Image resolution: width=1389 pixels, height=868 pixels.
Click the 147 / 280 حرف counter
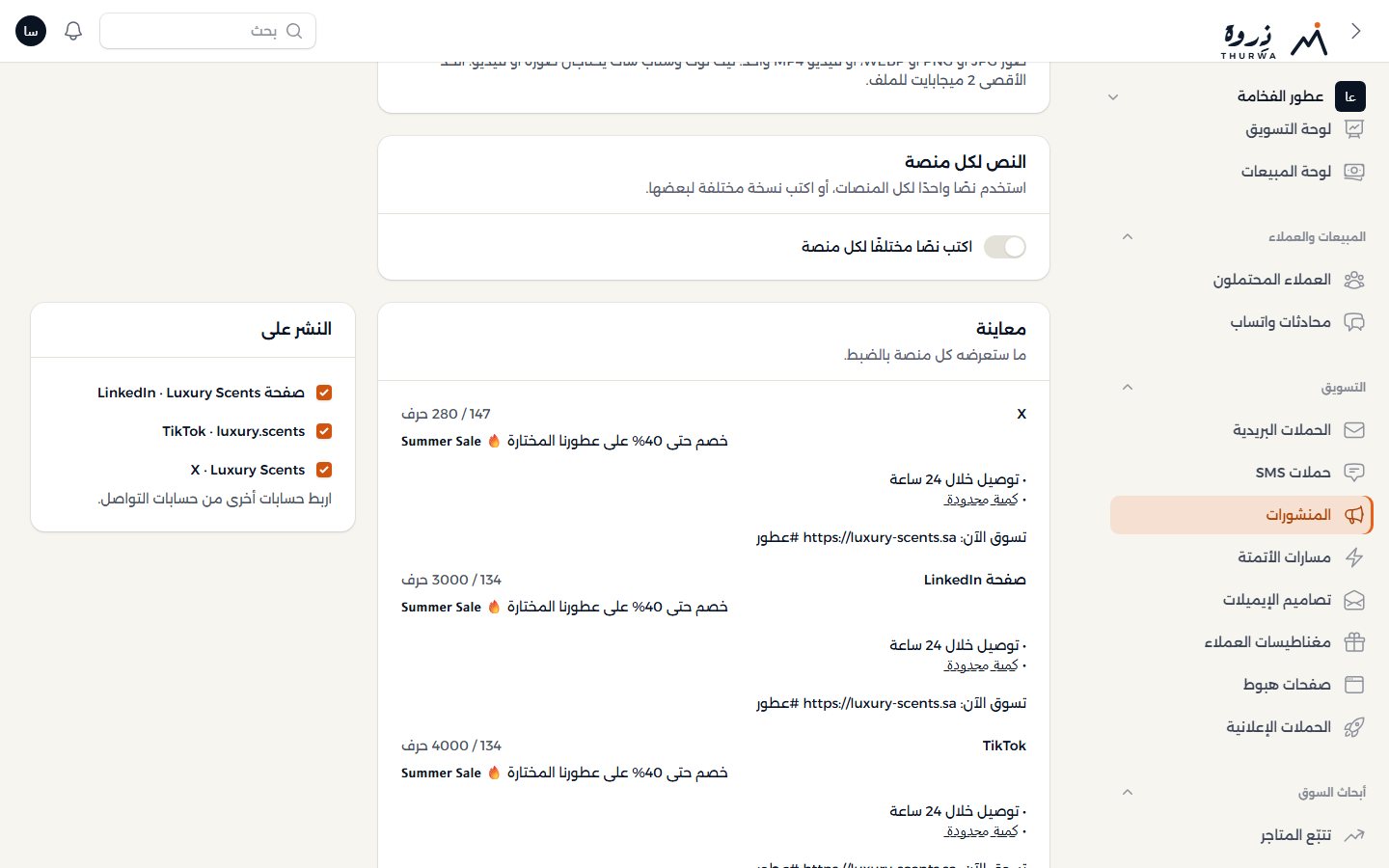coord(446,414)
